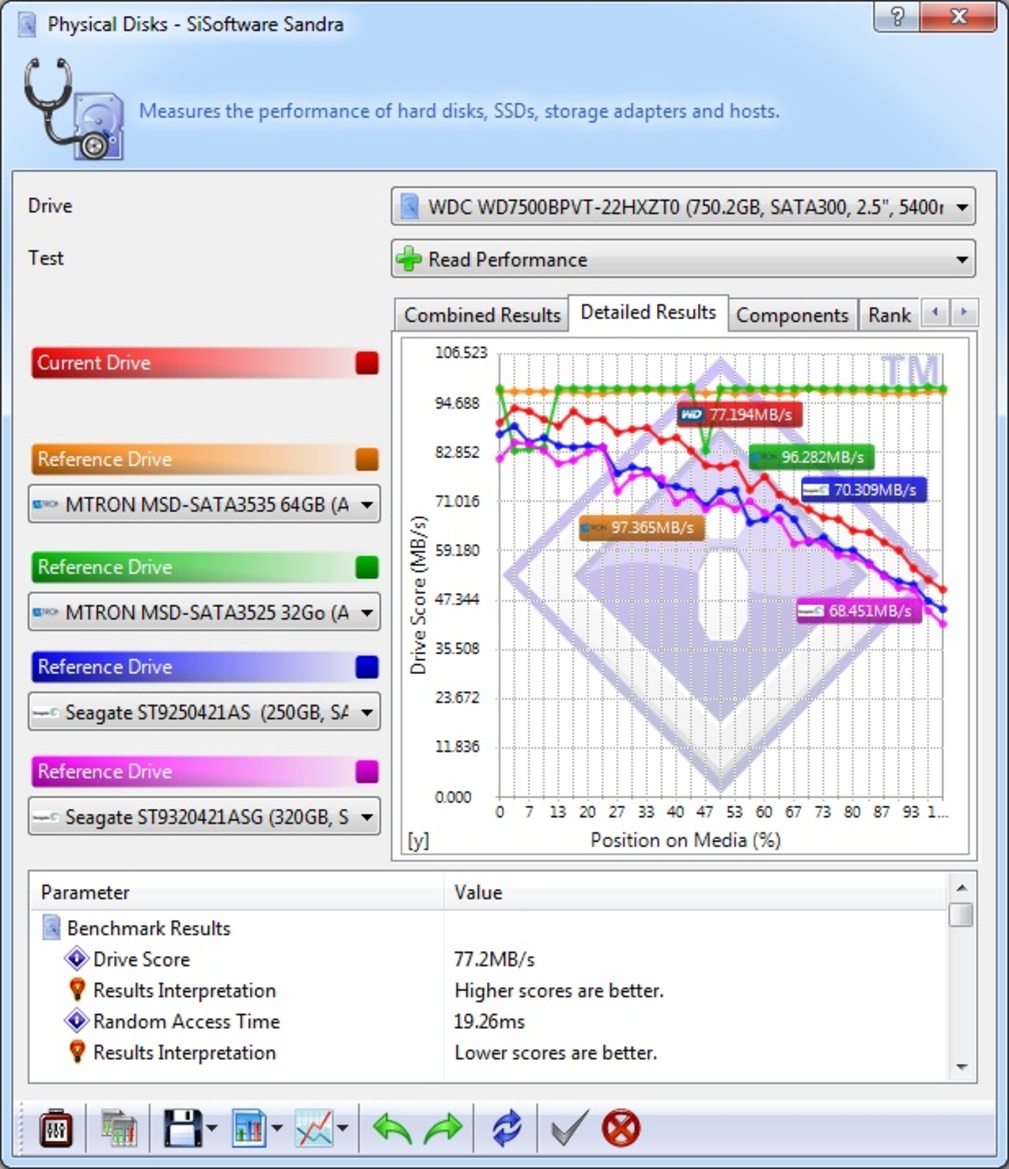The height and width of the screenshot is (1169, 1009).
Task: Click the tab strip left arrow
Action: (935, 312)
